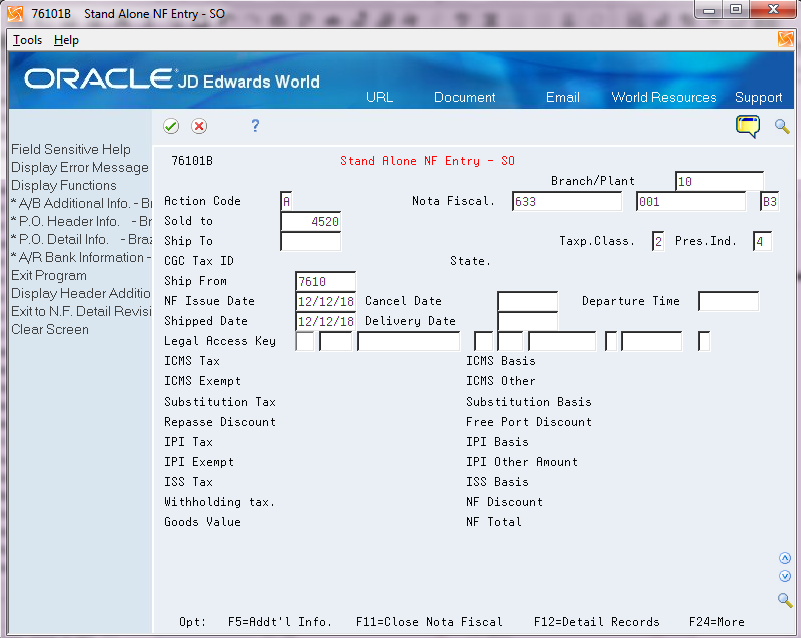Click F11=Close Nota Fiscal function key
Viewport: 801px width, 638px height.
[429, 622]
